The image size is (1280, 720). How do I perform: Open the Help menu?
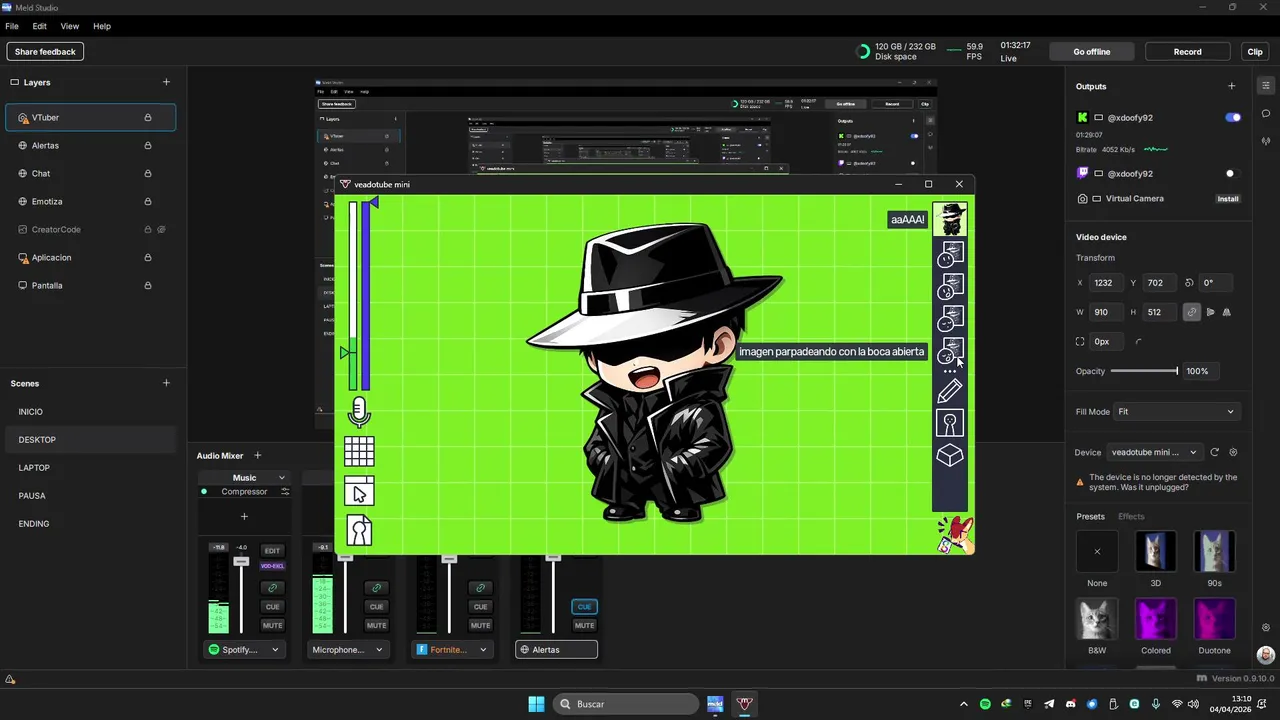point(102,26)
